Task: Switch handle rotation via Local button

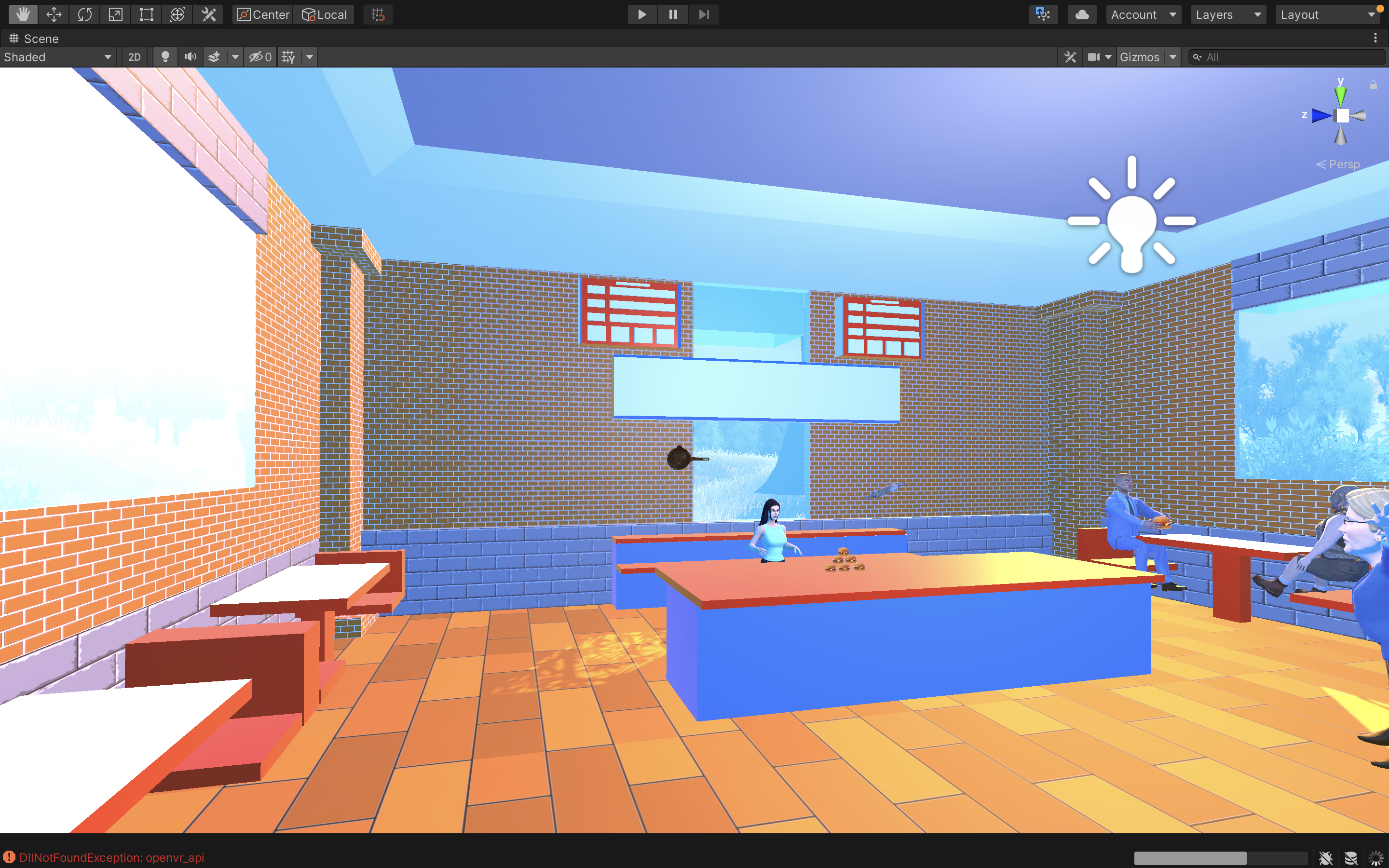Action: pos(324,14)
